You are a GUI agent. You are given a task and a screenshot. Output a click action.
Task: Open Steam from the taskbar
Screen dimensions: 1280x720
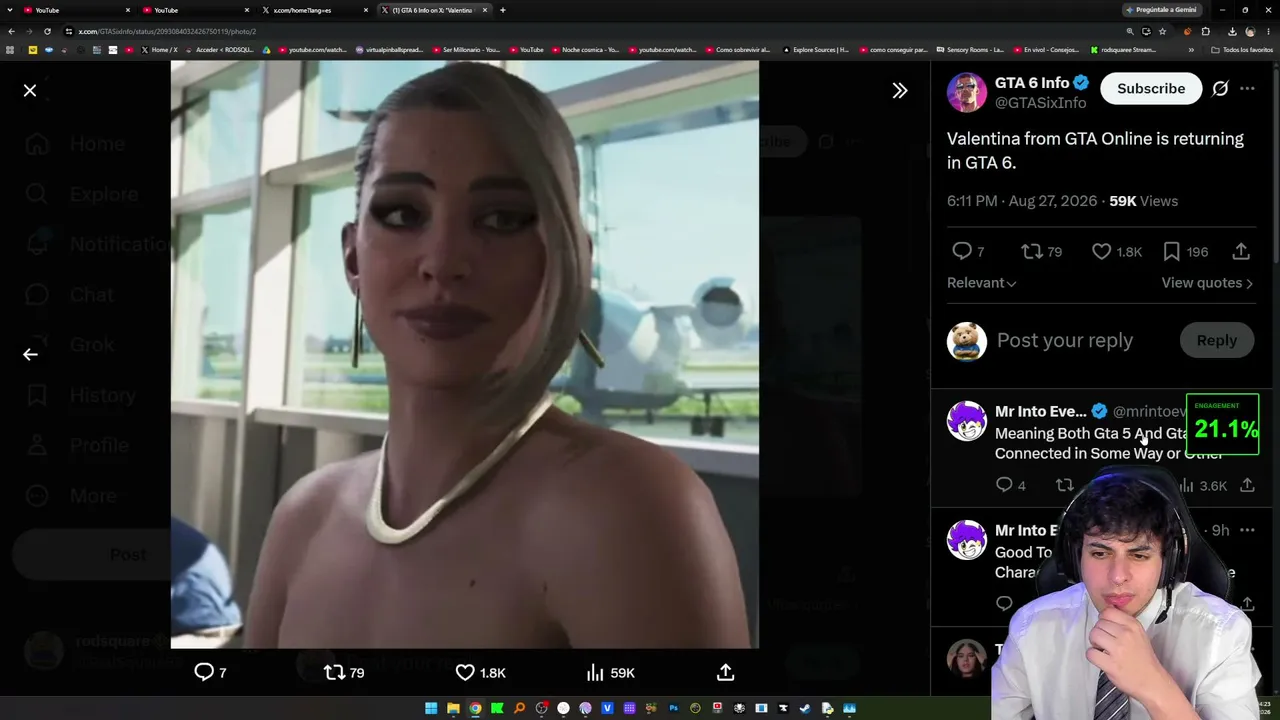(x=805, y=708)
